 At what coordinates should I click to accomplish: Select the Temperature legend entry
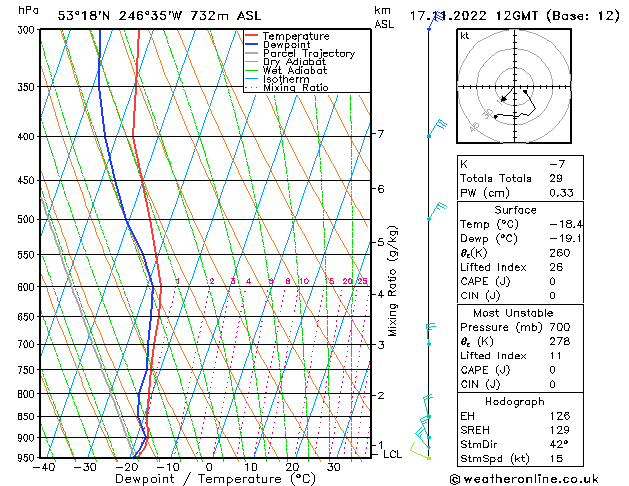298,36
